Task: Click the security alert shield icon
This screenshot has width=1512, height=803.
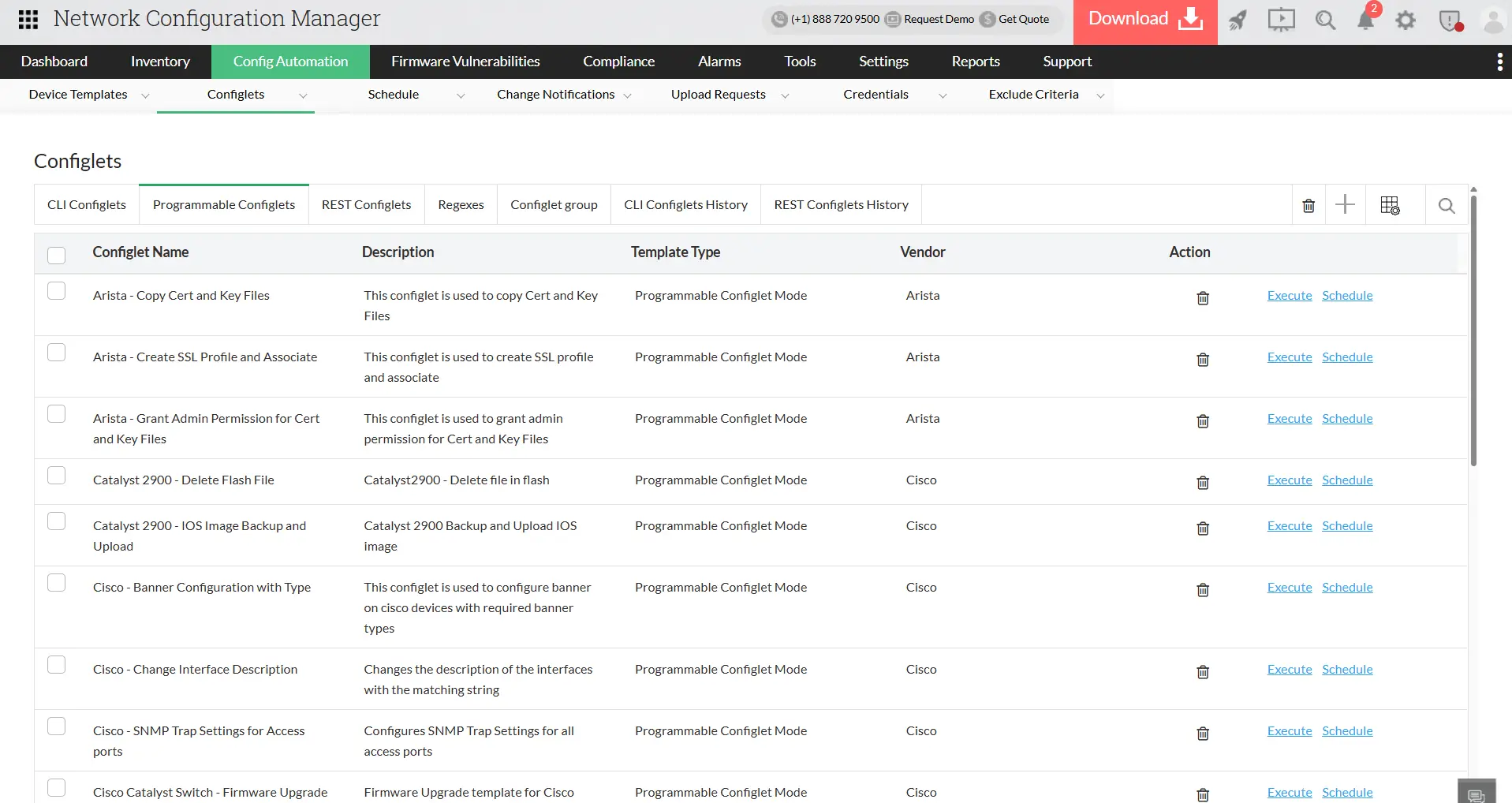Action: tap(1450, 22)
